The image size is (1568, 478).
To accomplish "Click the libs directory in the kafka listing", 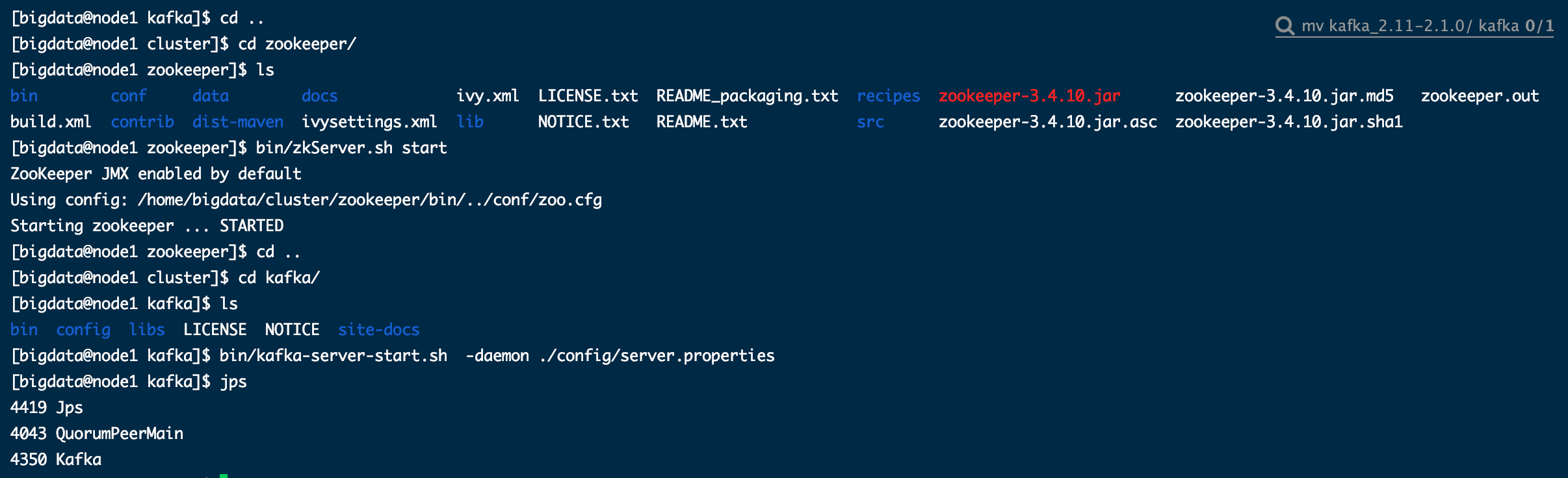I will click(146, 330).
